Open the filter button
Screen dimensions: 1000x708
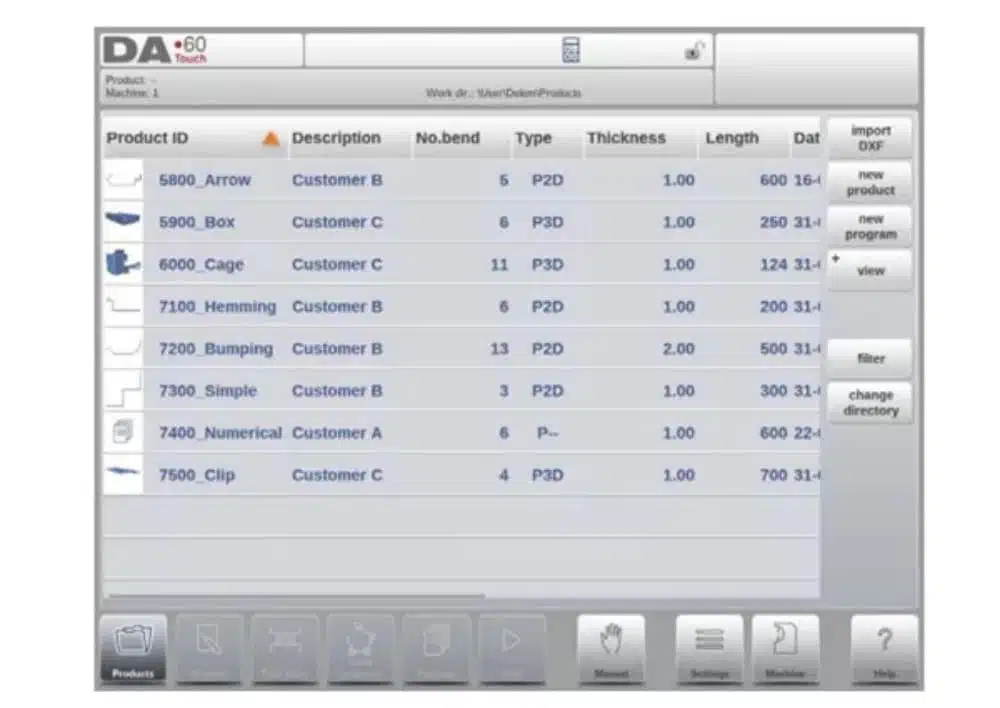(x=870, y=358)
